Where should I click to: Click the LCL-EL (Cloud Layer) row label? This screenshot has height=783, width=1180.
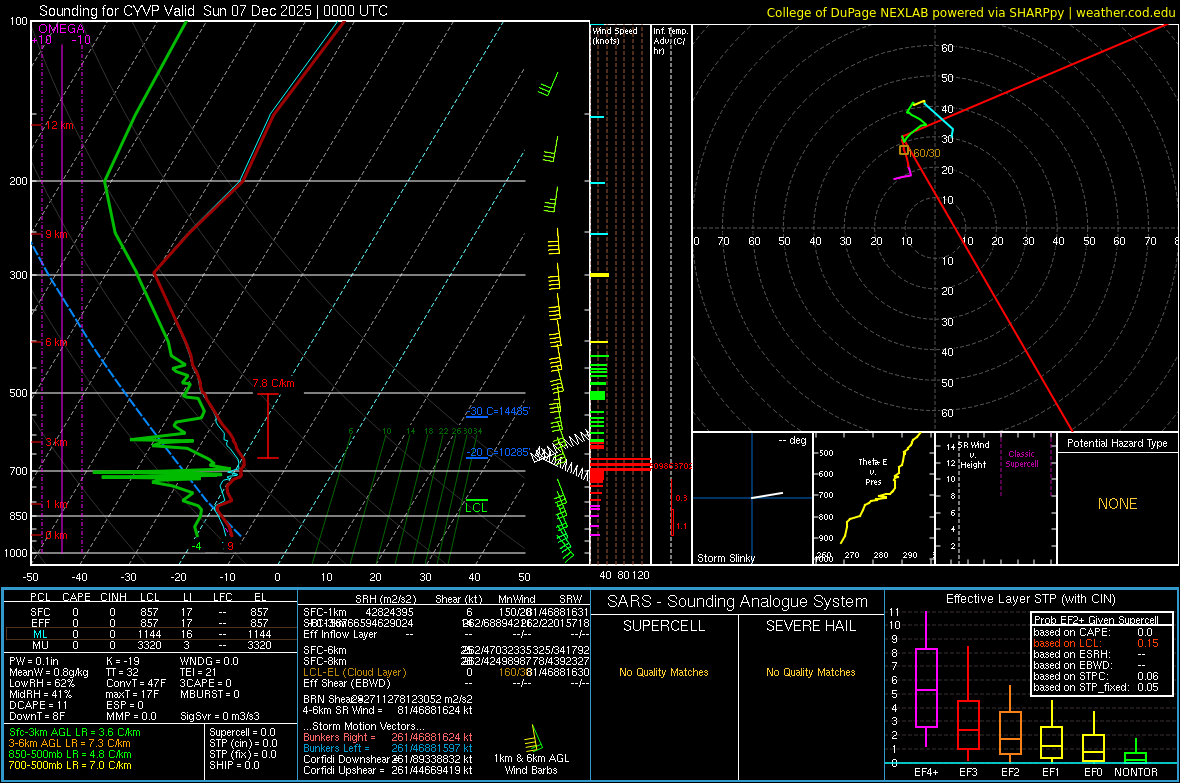[x=354, y=672]
